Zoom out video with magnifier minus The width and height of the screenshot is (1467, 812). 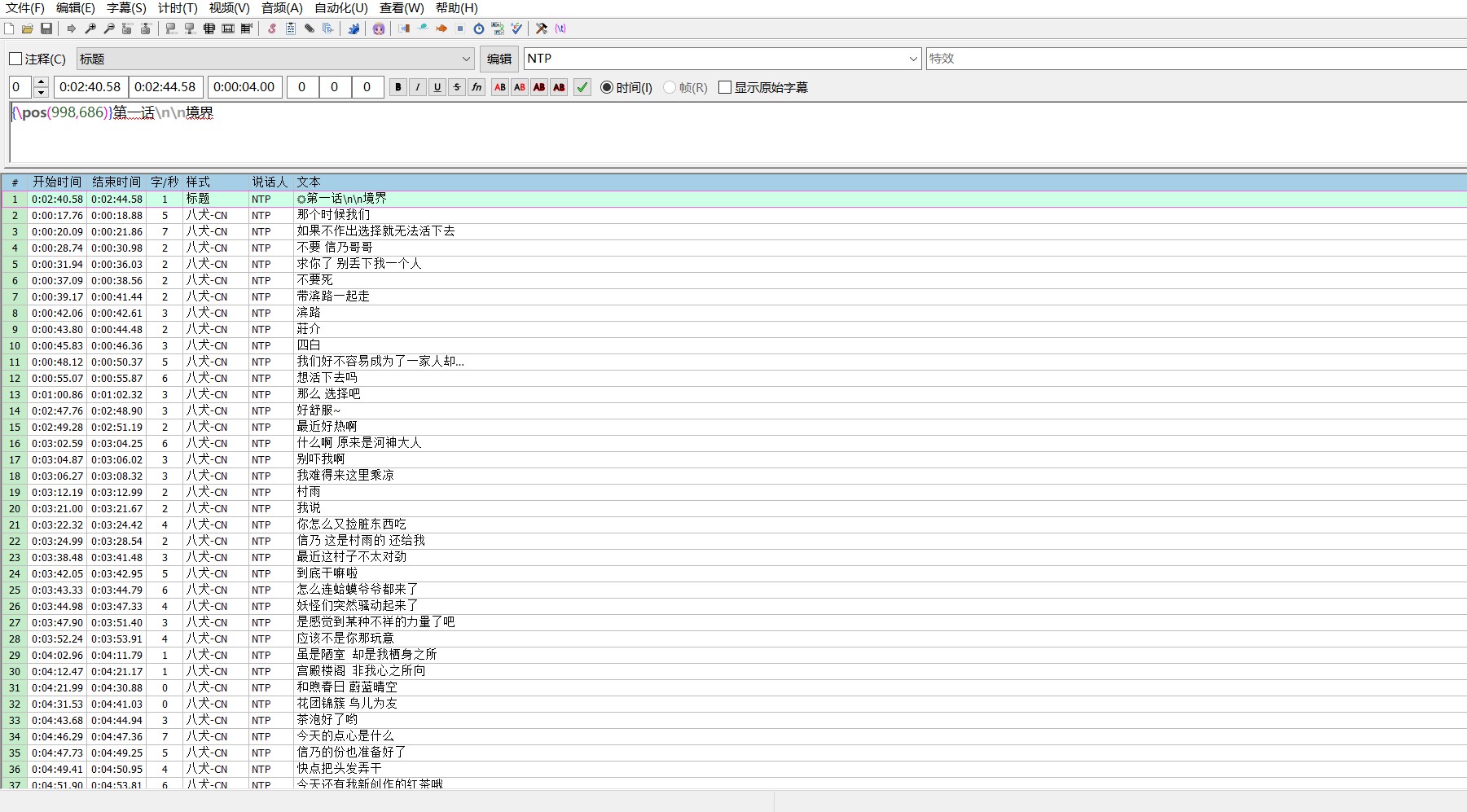[x=109, y=29]
